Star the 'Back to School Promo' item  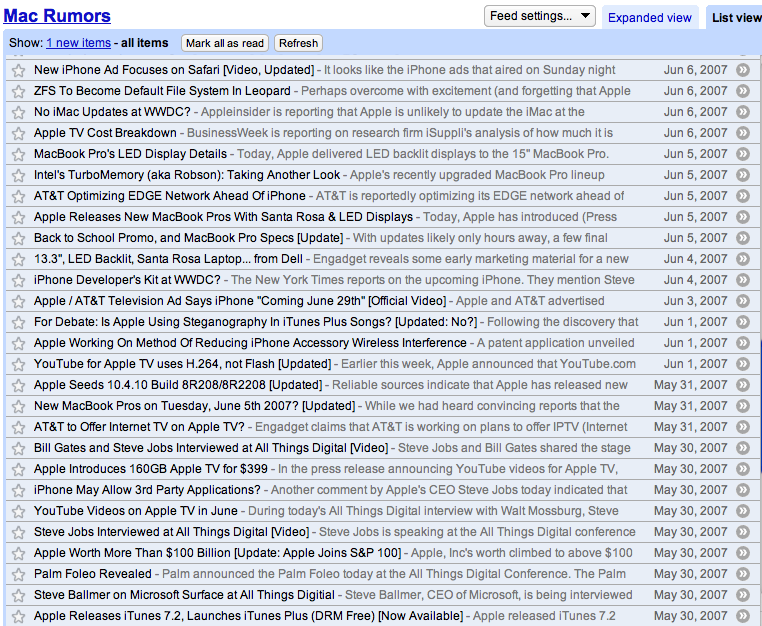pos(18,238)
